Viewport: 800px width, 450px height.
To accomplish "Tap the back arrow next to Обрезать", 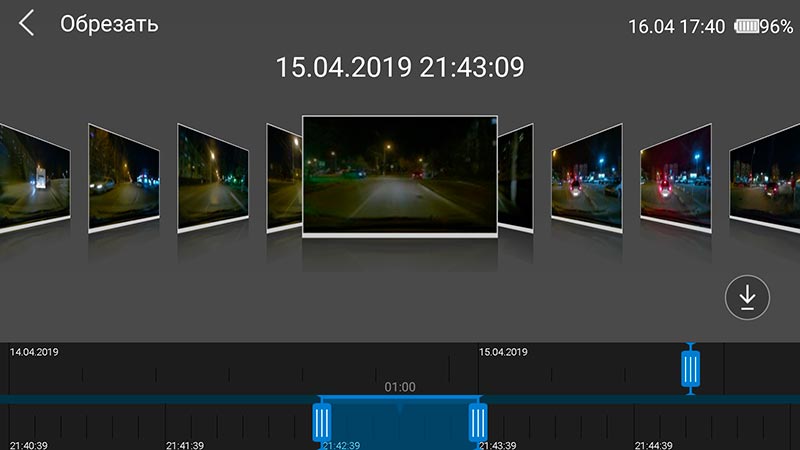I will [27, 24].
